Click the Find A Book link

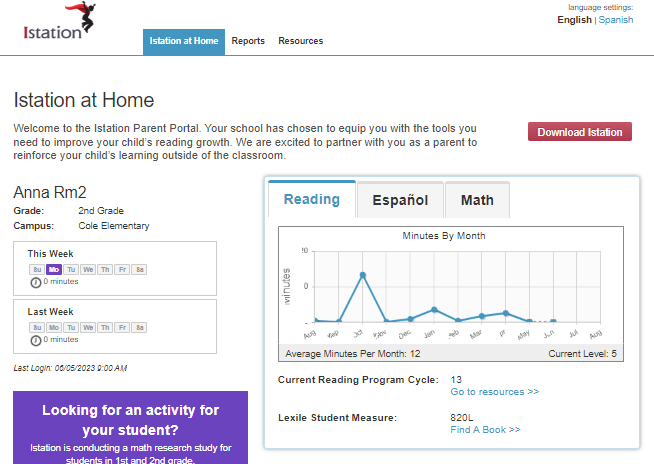(x=485, y=430)
